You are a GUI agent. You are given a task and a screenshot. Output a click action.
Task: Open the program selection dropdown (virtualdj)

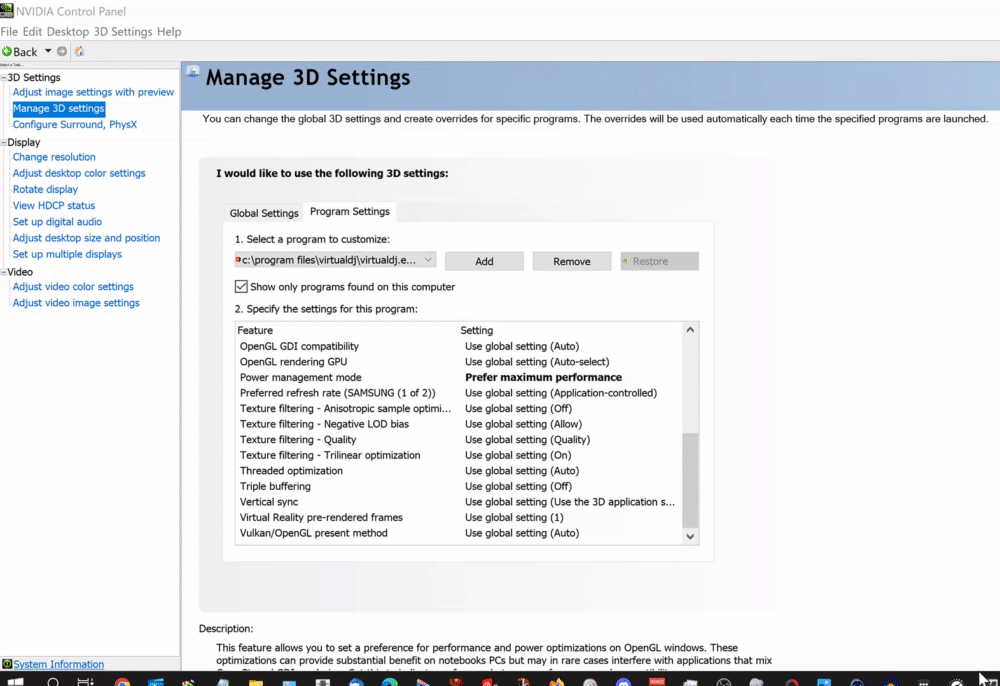[x=335, y=260]
